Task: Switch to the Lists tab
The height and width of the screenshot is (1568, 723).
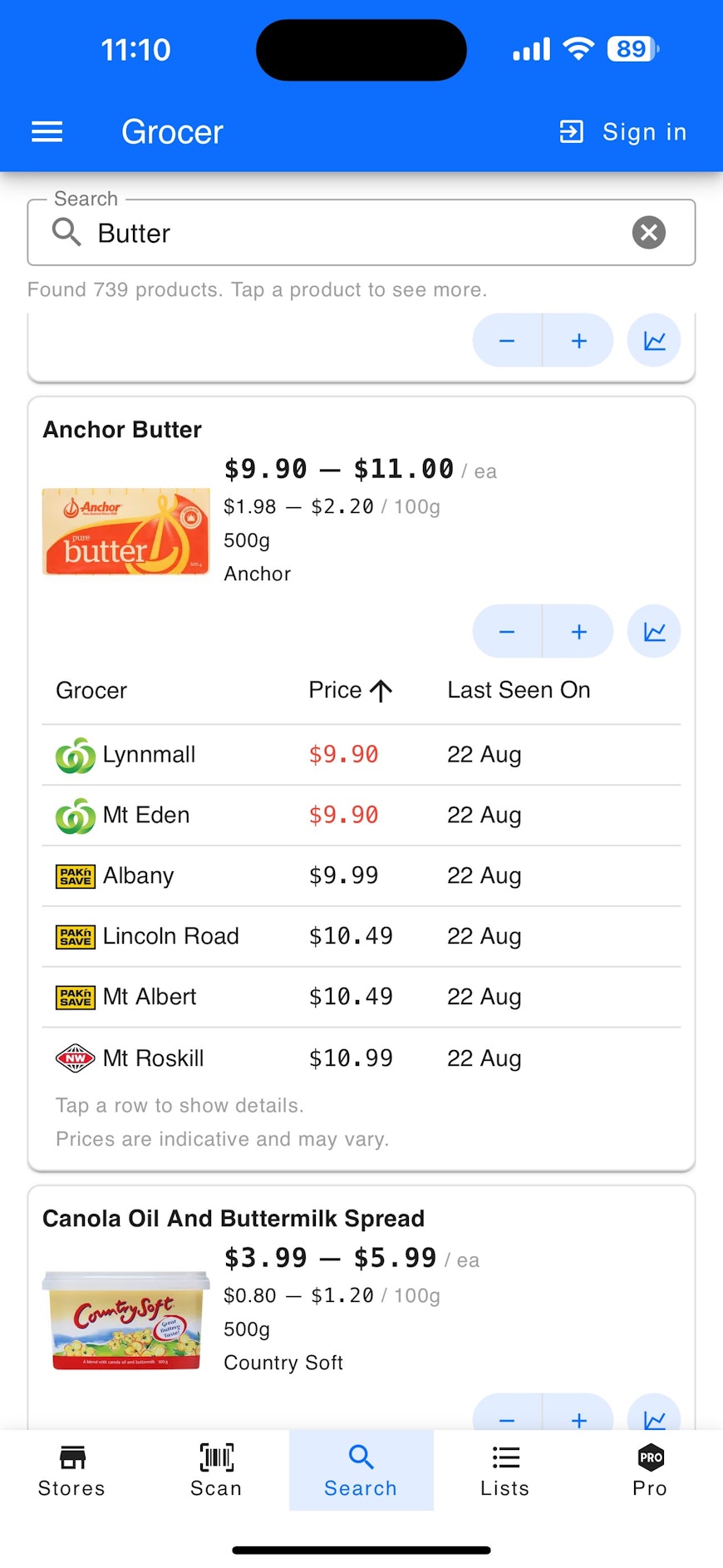Action: (x=505, y=1470)
